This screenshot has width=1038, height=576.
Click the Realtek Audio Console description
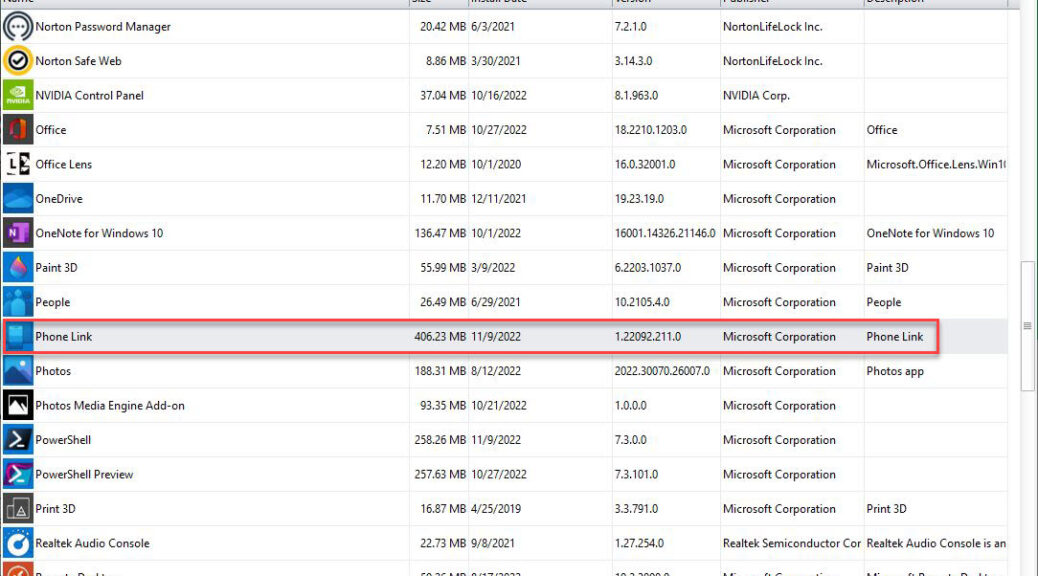[936, 543]
